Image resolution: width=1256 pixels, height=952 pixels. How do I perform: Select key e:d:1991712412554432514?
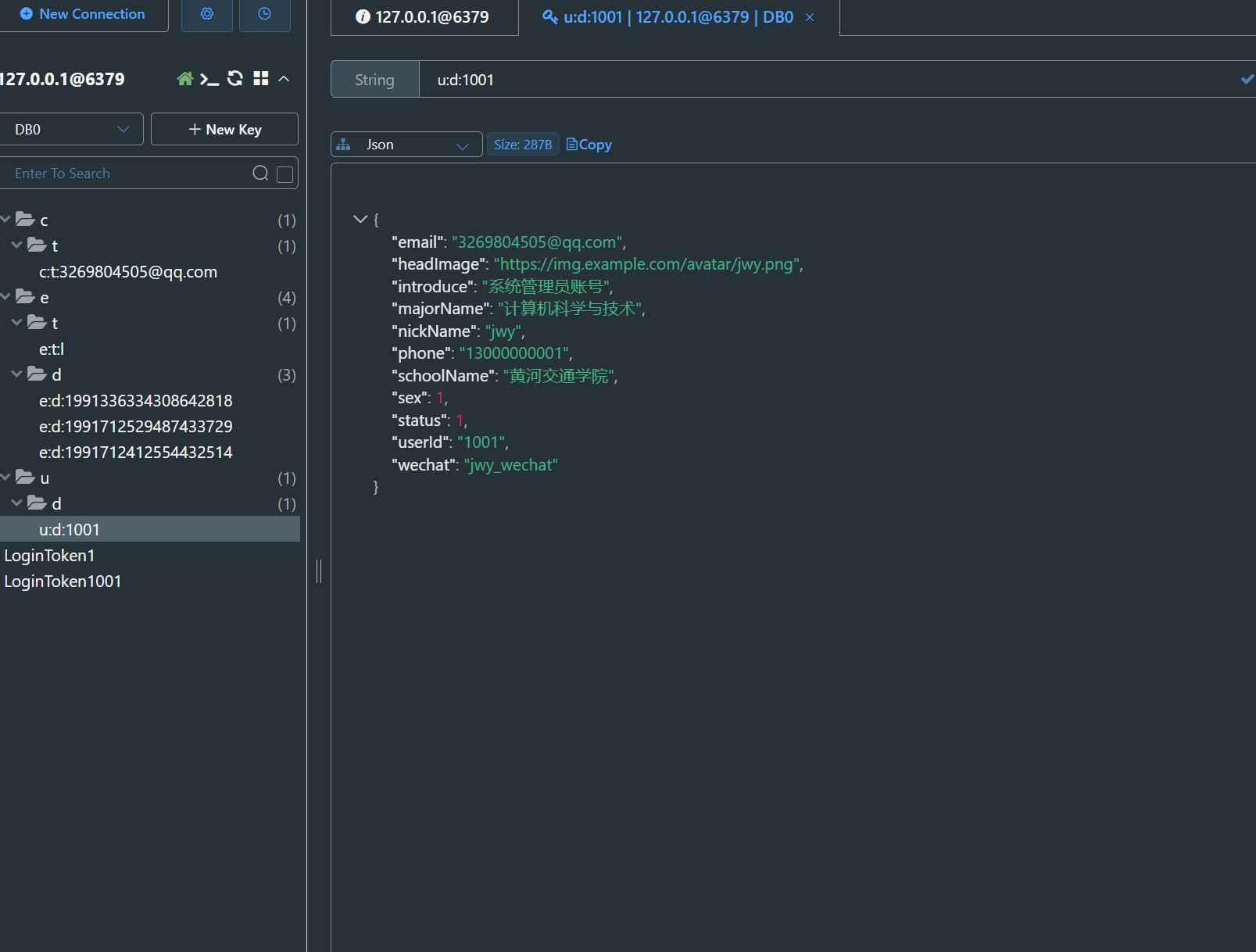click(x=136, y=453)
